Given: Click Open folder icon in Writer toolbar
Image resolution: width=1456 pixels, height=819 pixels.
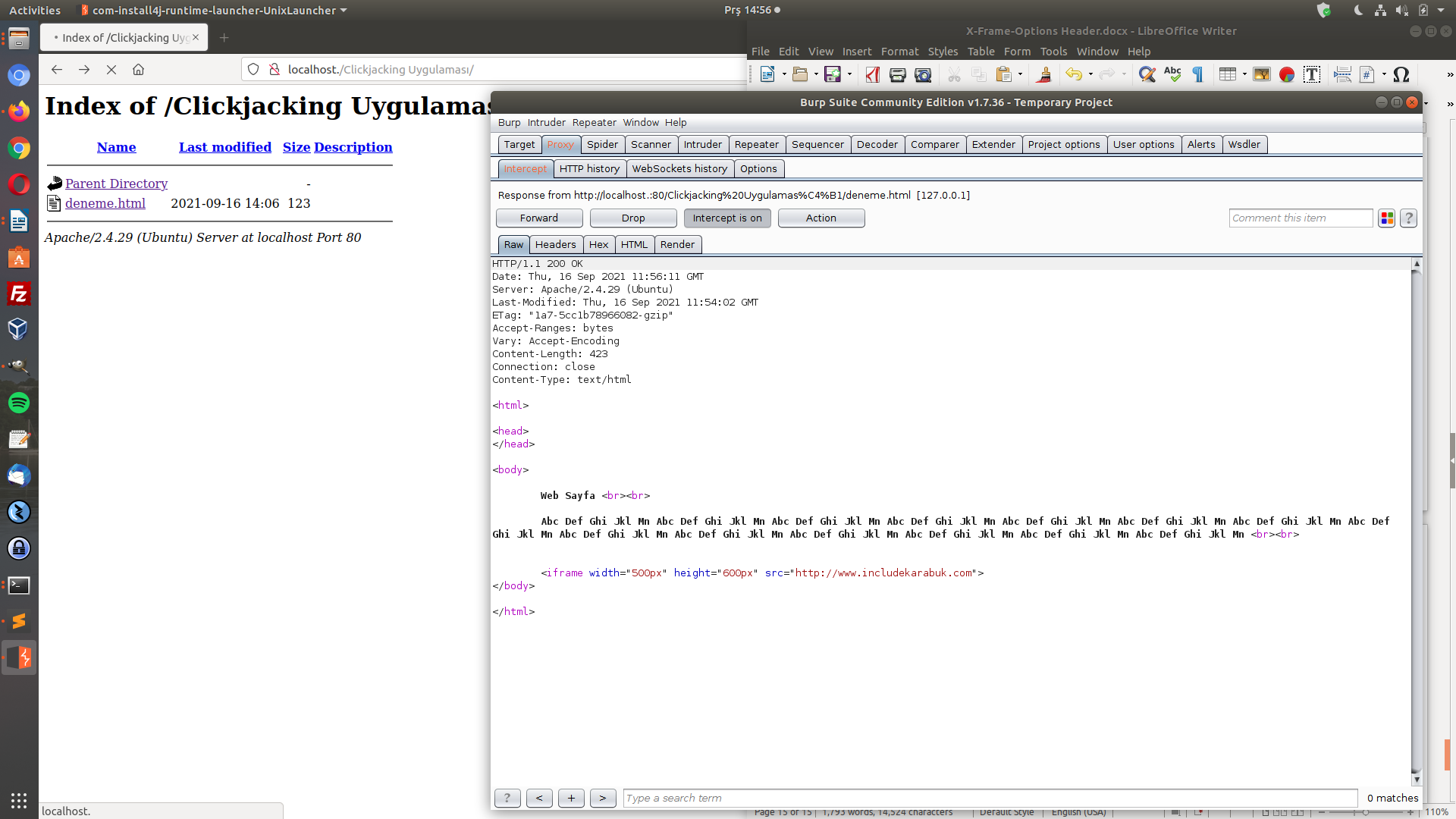Looking at the screenshot, I should [x=799, y=74].
